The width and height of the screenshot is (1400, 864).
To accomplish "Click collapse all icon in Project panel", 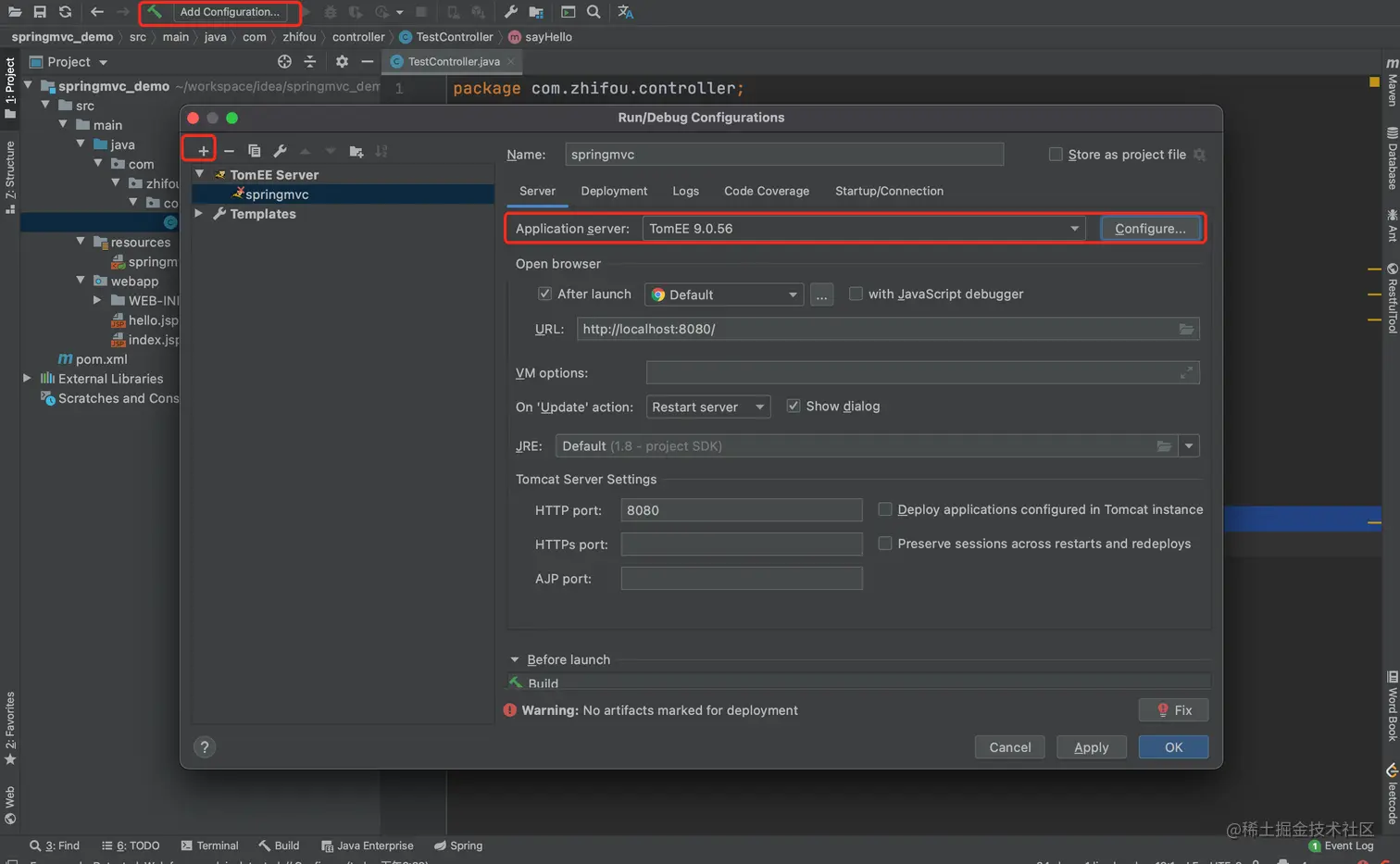I will point(310,61).
